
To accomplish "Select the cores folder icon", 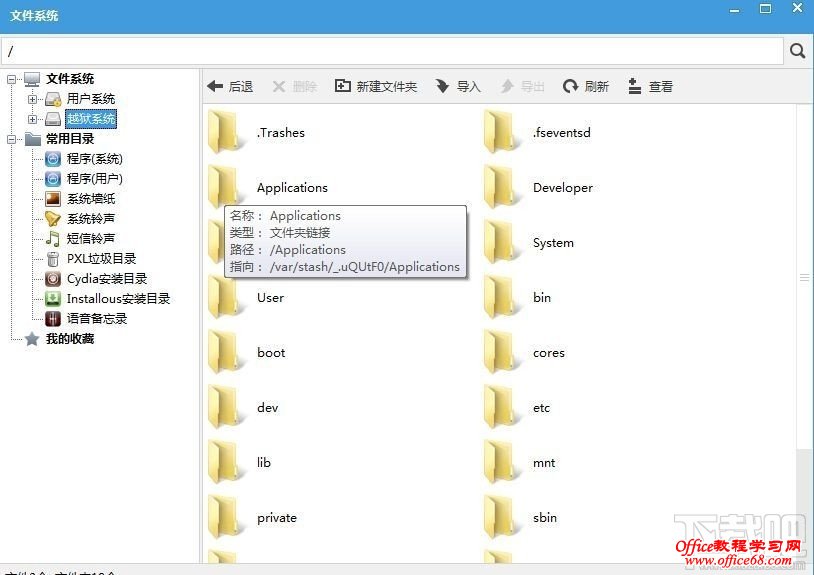I will (501, 351).
